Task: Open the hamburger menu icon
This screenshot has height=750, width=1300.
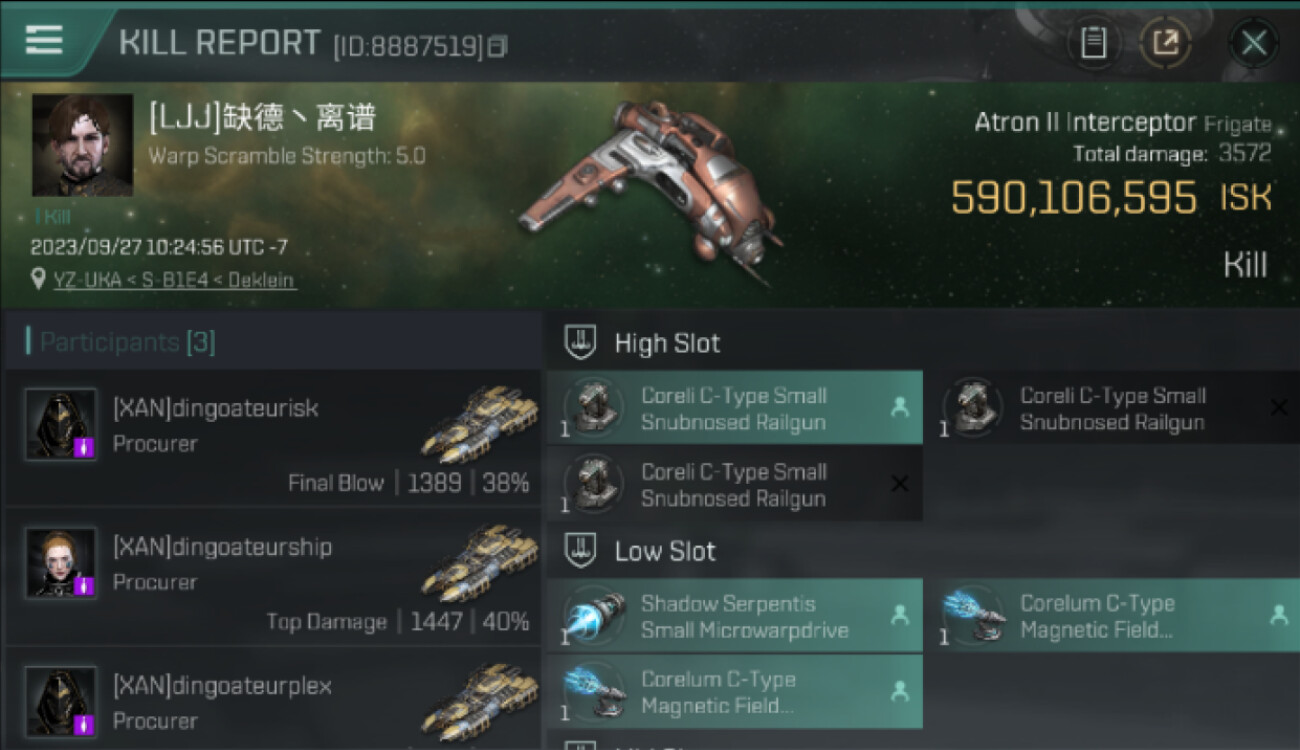Action: coord(44,40)
